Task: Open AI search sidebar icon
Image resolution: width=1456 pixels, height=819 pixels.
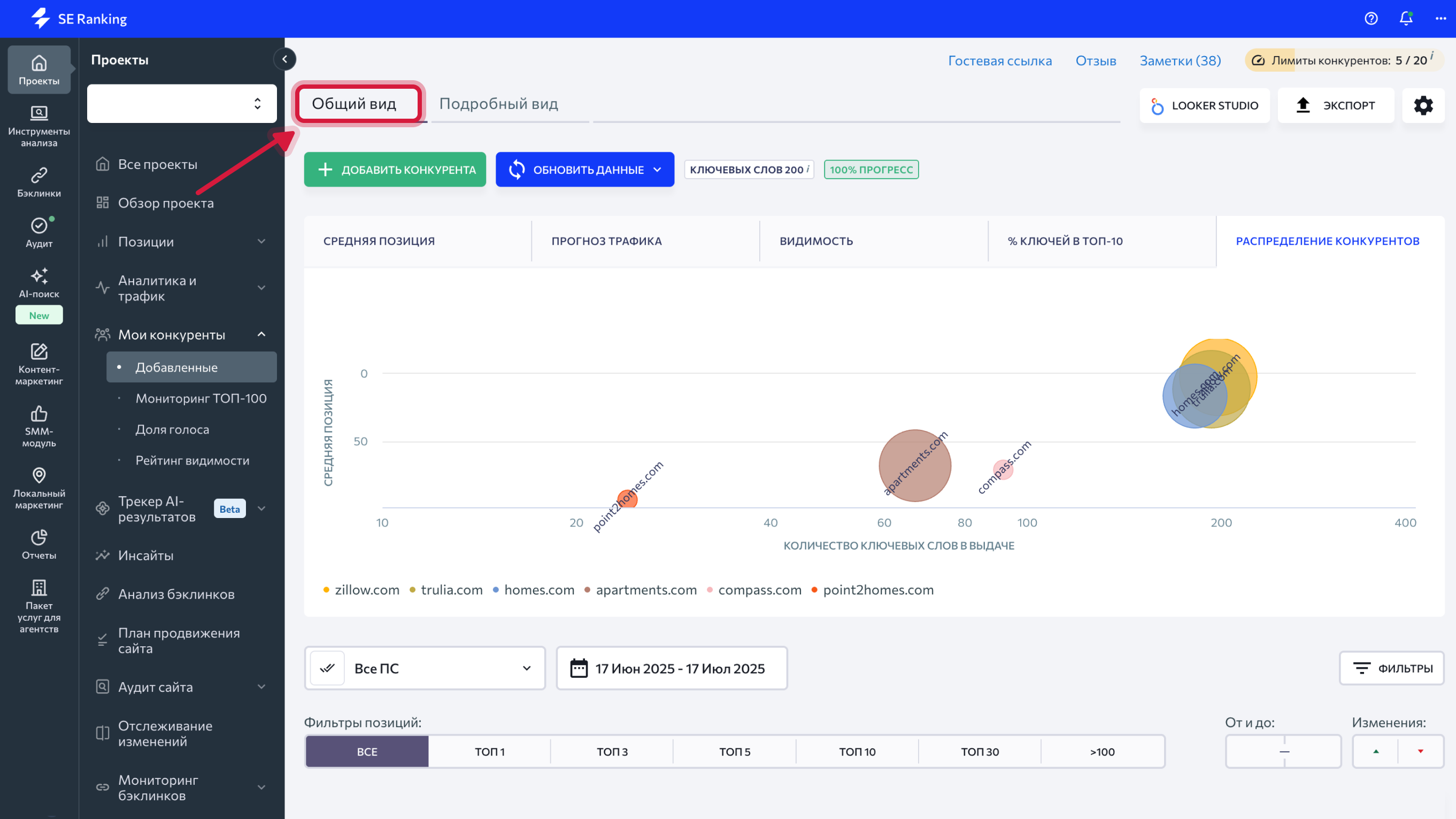Action: [x=39, y=282]
